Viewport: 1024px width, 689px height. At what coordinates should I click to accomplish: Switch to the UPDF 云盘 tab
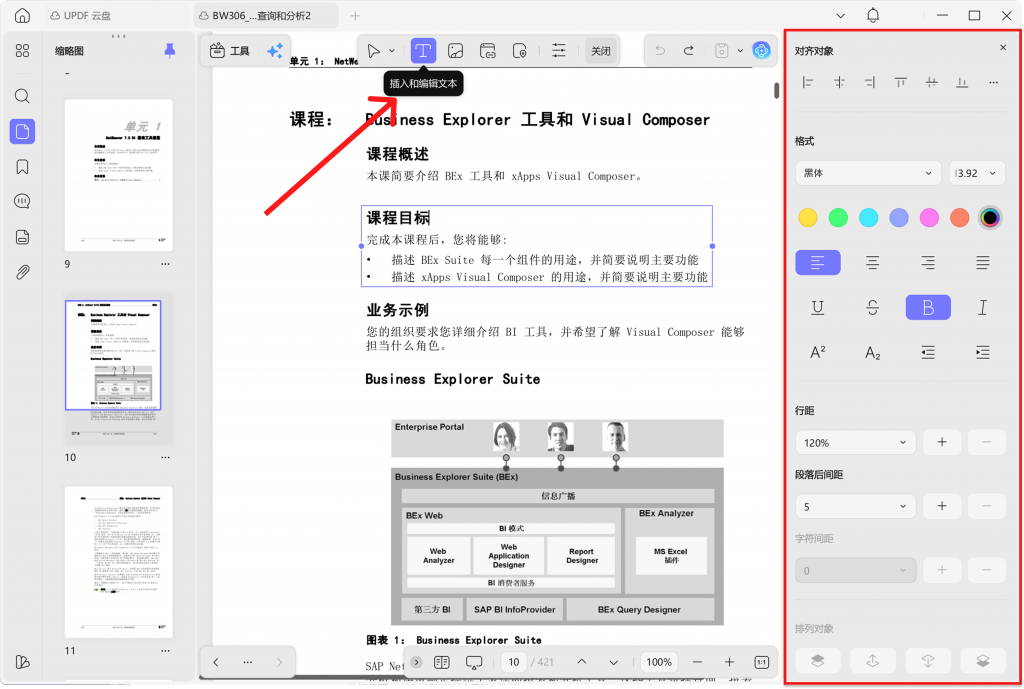80,16
